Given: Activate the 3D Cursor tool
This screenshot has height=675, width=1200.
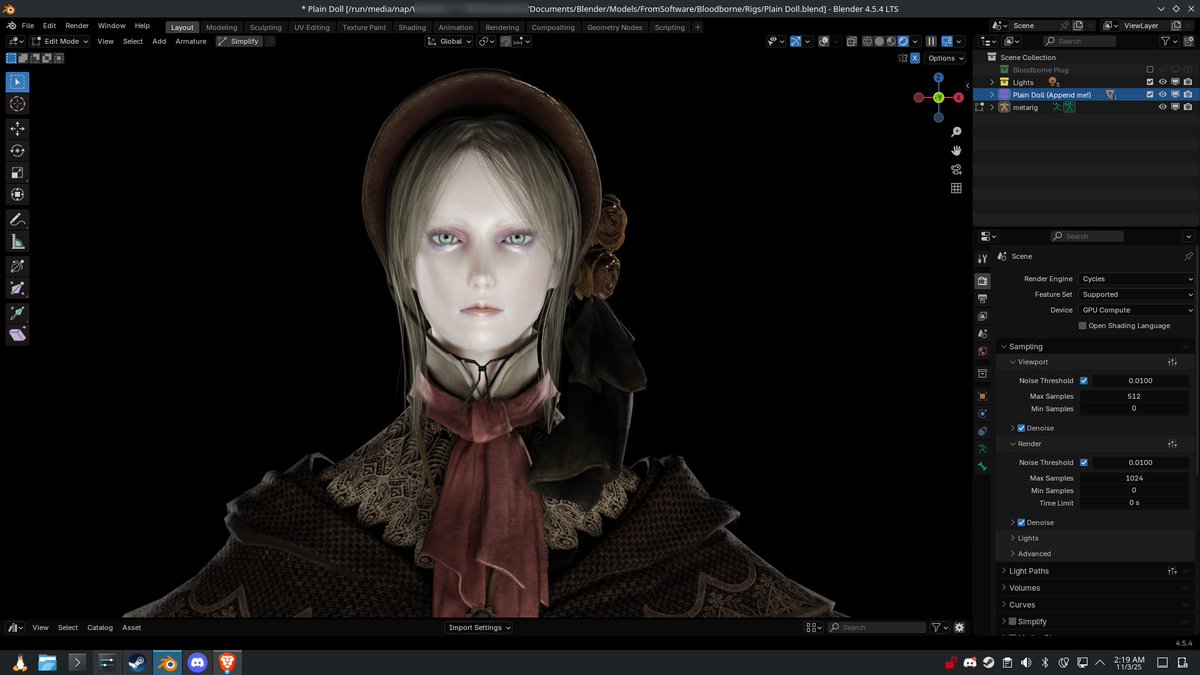Looking at the screenshot, I should pyautogui.click(x=18, y=104).
